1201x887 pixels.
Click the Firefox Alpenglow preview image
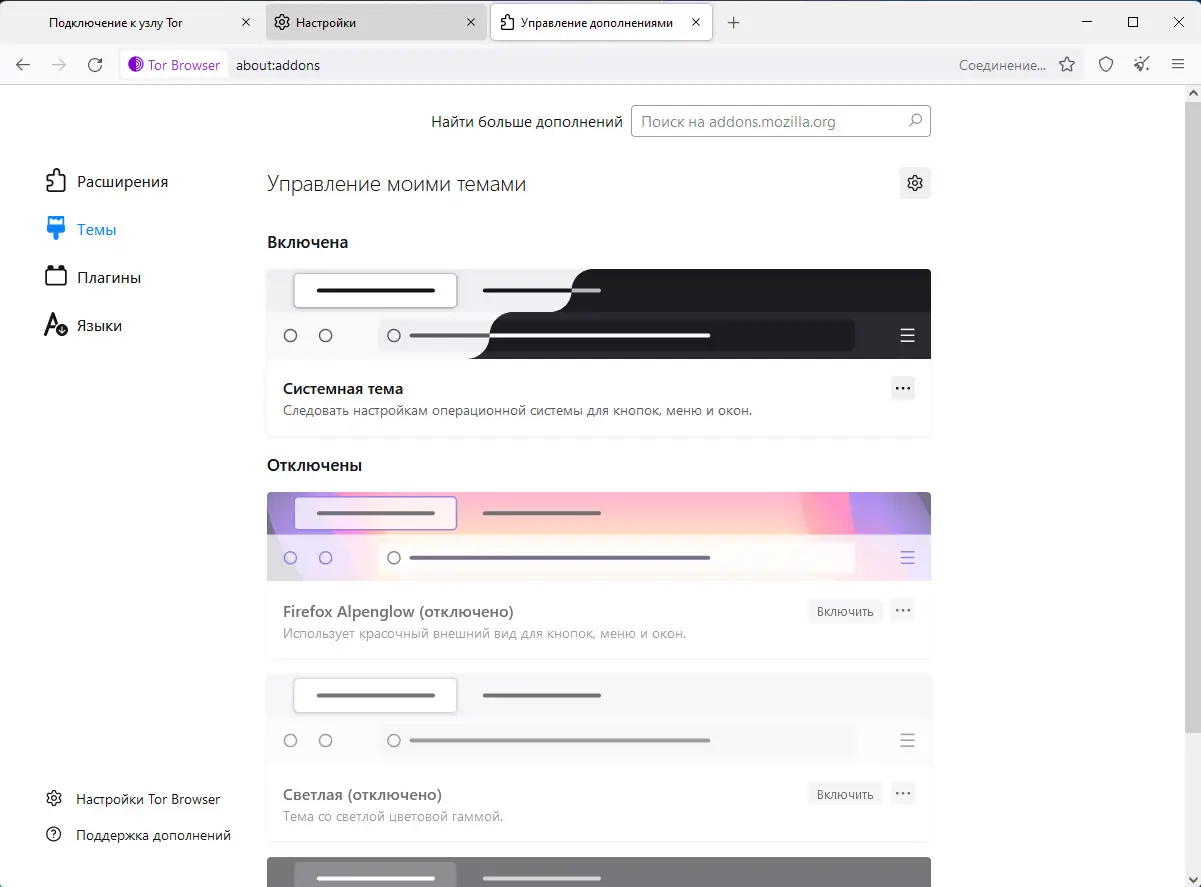pyautogui.click(x=599, y=537)
